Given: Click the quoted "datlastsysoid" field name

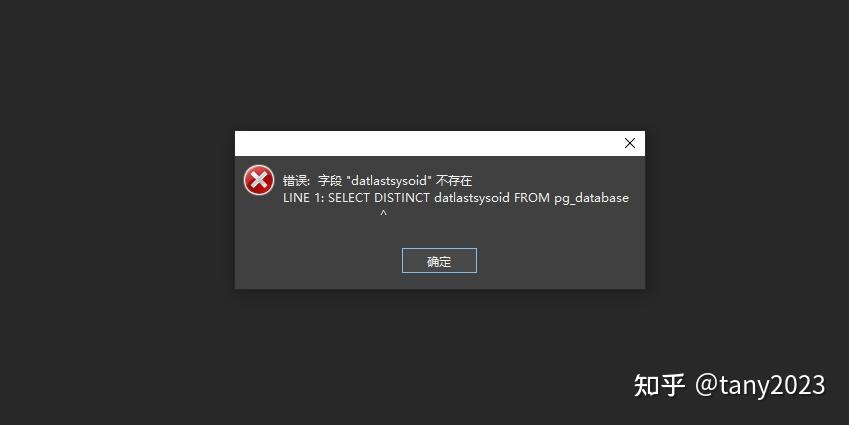Looking at the screenshot, I should 388,180.
